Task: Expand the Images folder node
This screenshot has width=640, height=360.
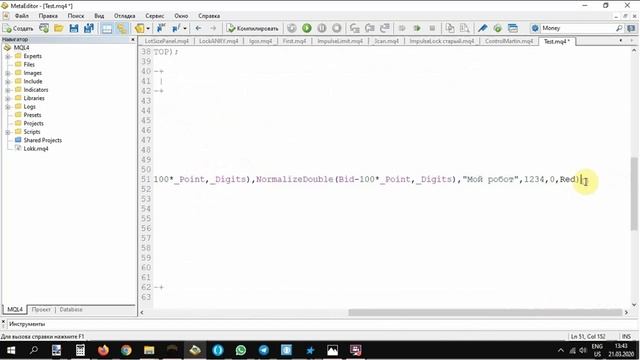Action: tap(8, 73)
